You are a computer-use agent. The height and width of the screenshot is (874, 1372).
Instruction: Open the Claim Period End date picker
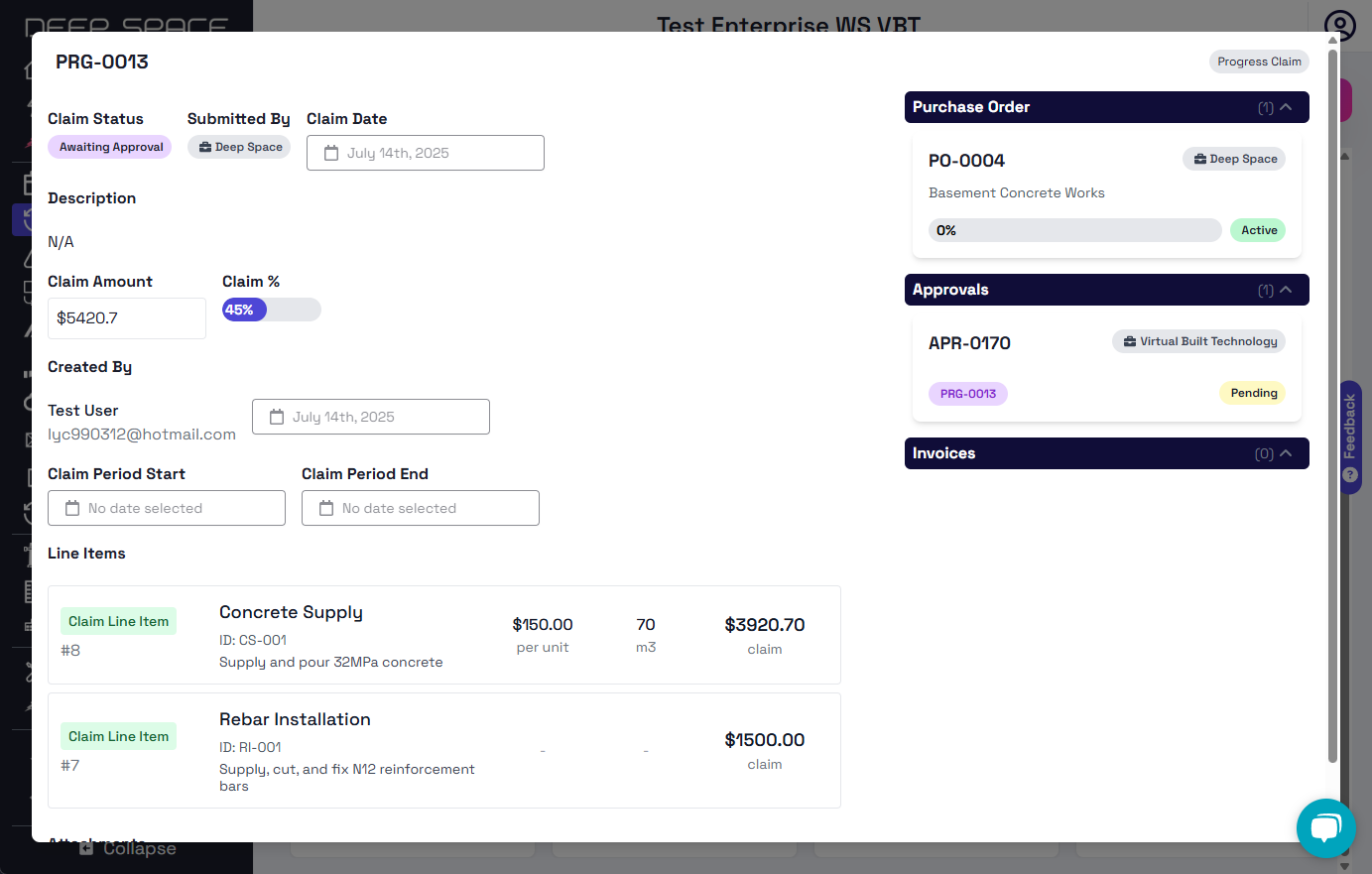pos(421,508)
